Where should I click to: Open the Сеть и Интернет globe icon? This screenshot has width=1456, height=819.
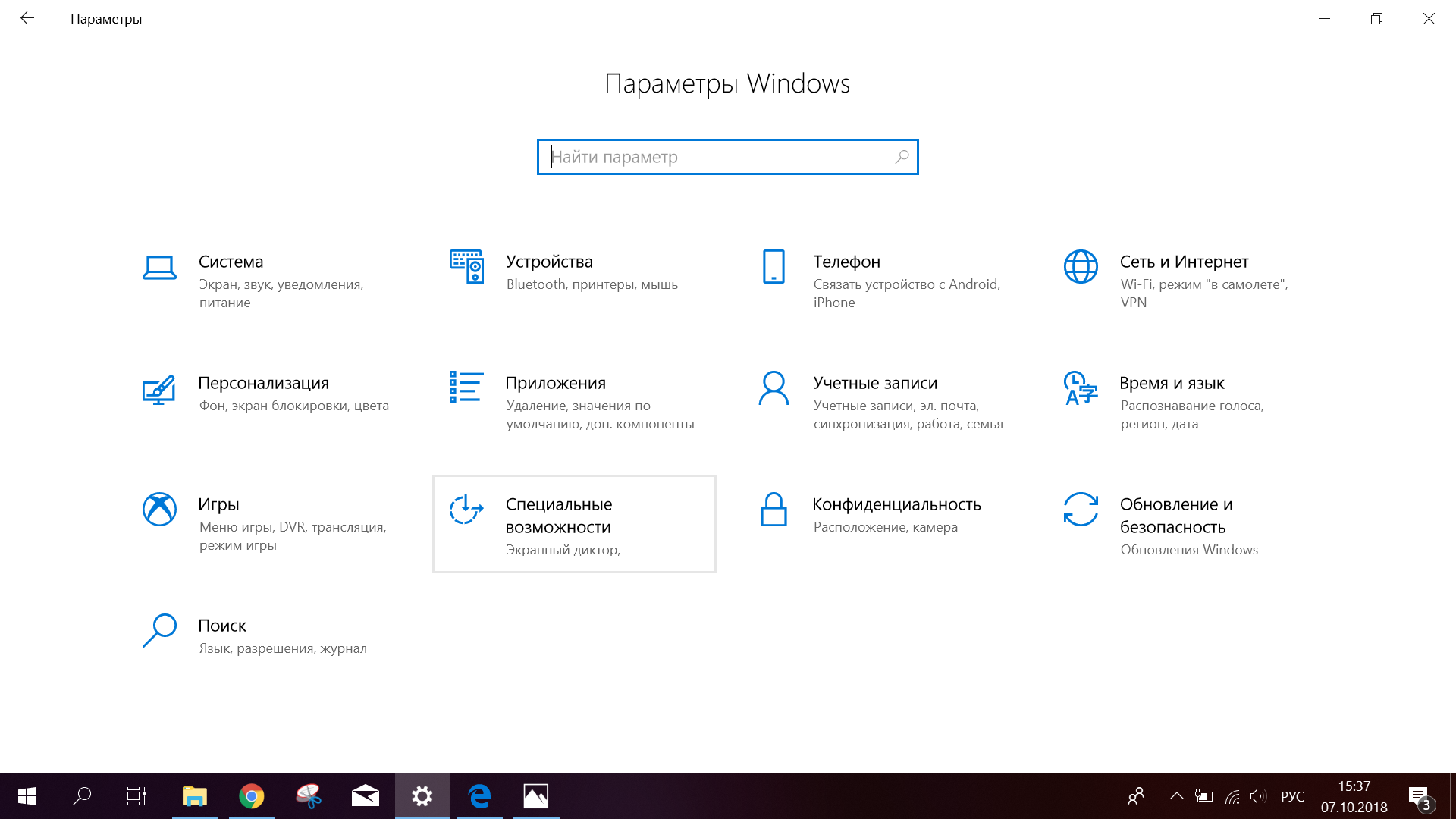click(x=1081, y=266)
